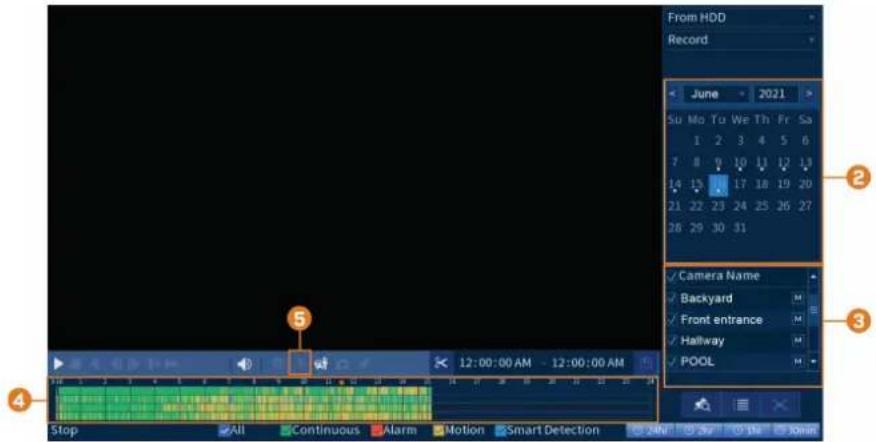Click the scissors clip video icon
876x442 pixels.
(x=441, y=363)
